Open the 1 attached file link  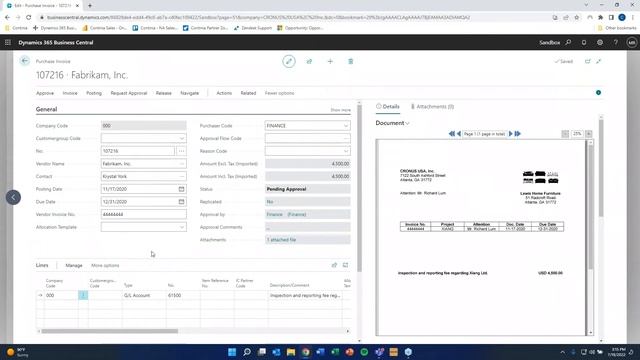pyautogui.click(x=282, y=240)
